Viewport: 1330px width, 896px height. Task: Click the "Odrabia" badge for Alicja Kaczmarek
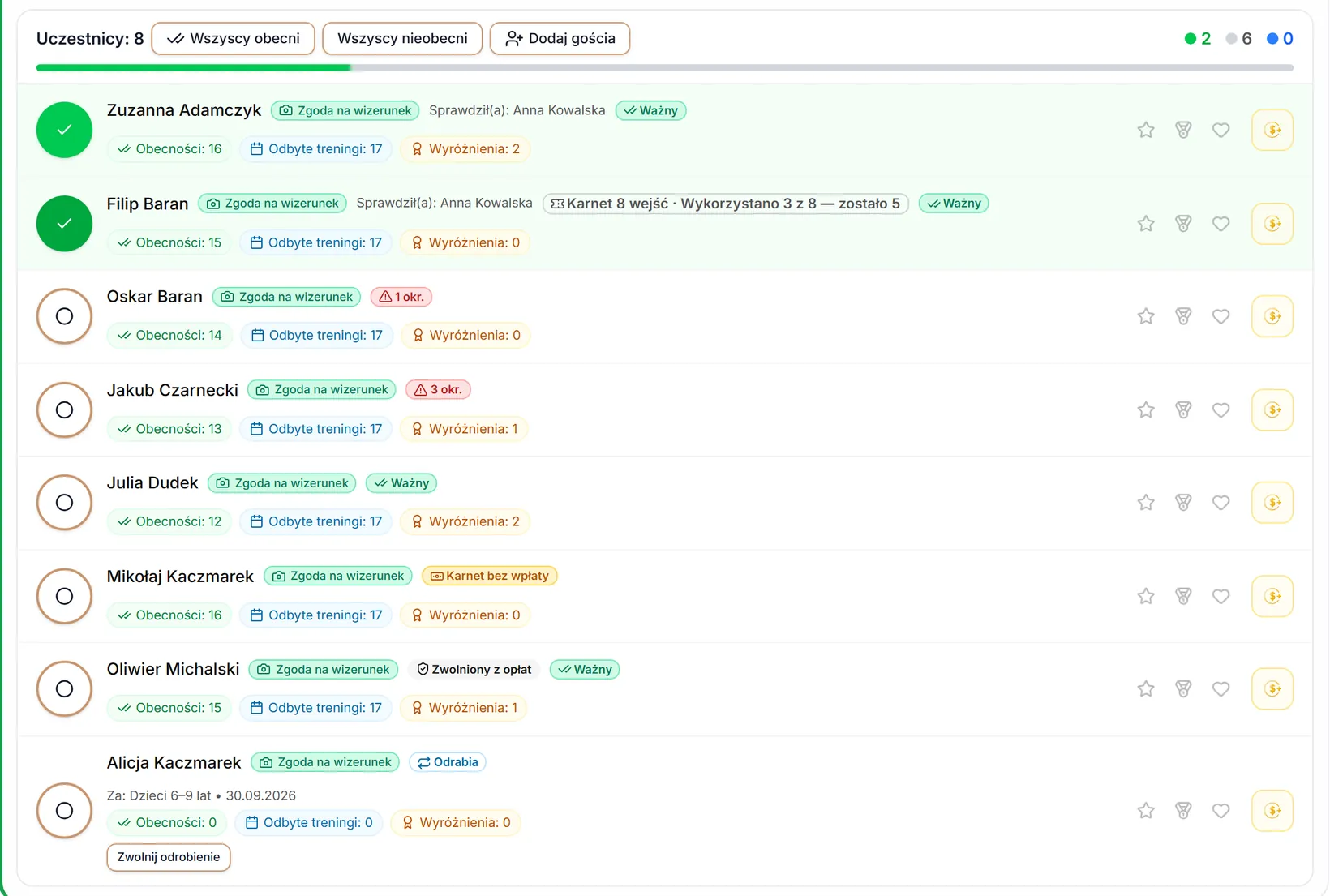click(x=448, y=762)
